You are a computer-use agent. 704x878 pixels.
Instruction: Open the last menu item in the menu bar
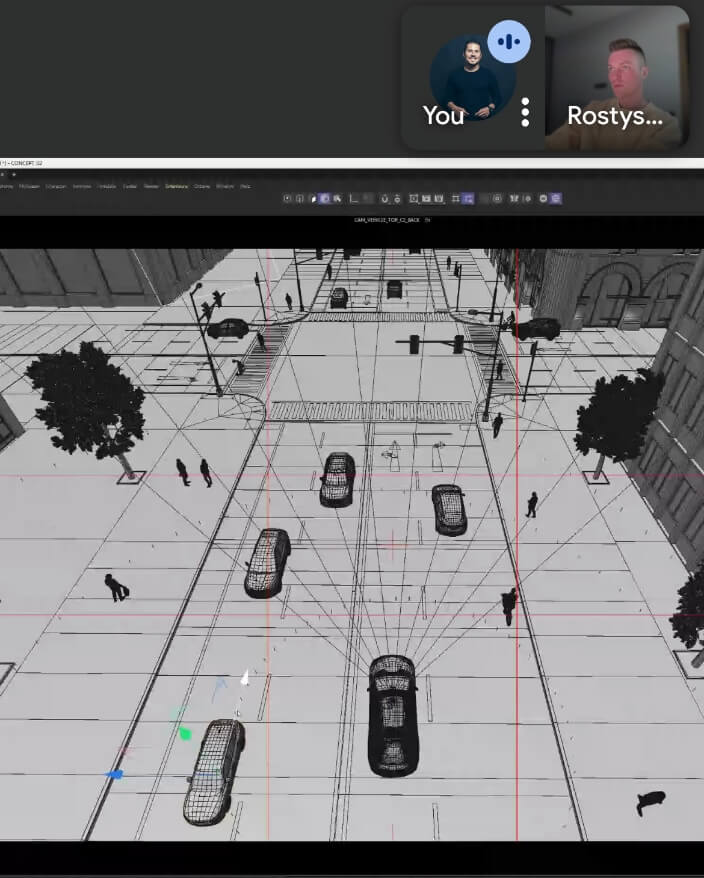click(245, 186)
